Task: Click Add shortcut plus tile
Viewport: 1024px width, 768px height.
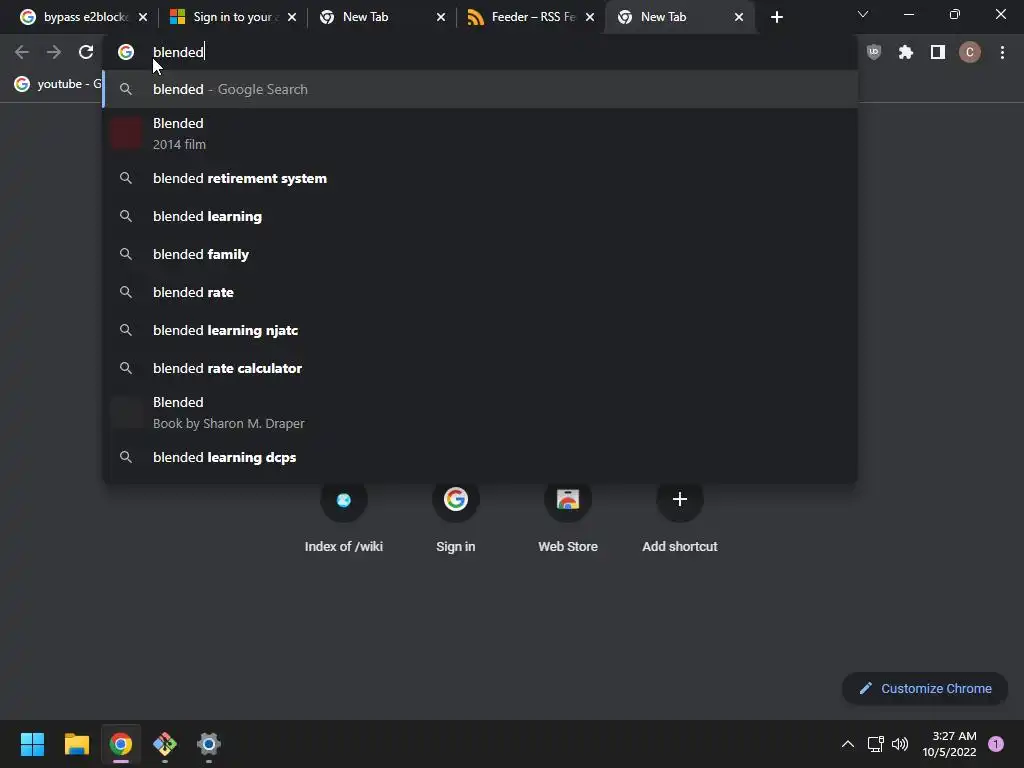Action: (679, 517)
